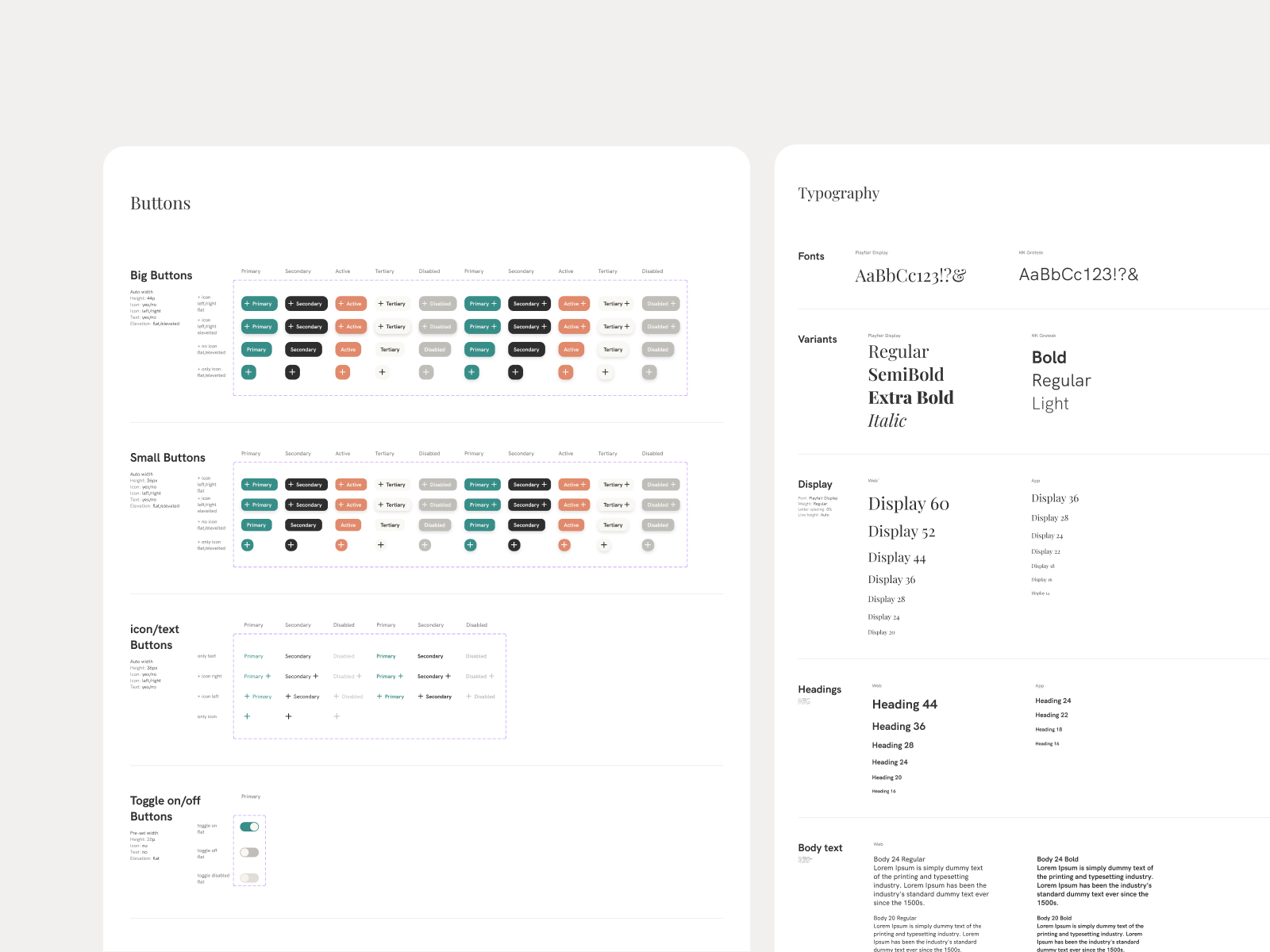Screen dimensions: 1270x952
Task: Click the first 'Secondary +' icon-right text button
Action: (x=302, y=677)
